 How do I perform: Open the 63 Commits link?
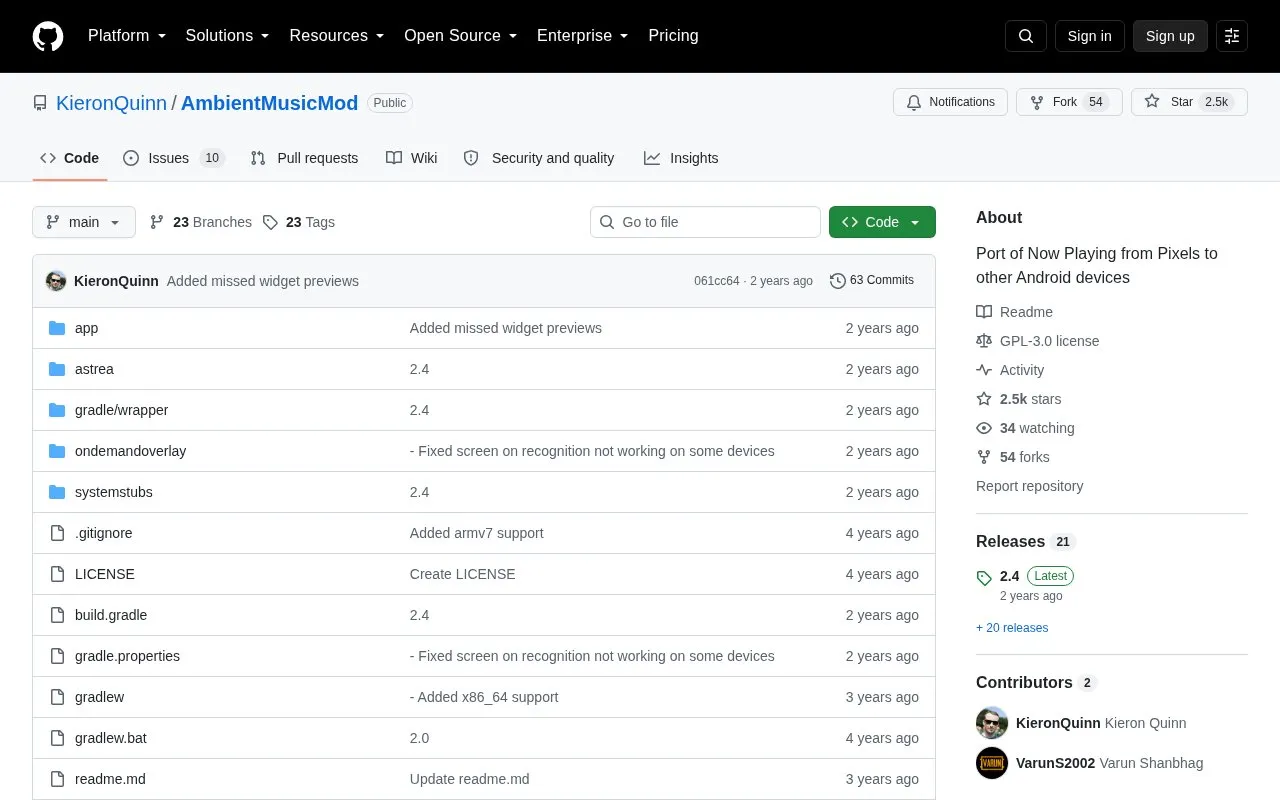pos(872,281)
